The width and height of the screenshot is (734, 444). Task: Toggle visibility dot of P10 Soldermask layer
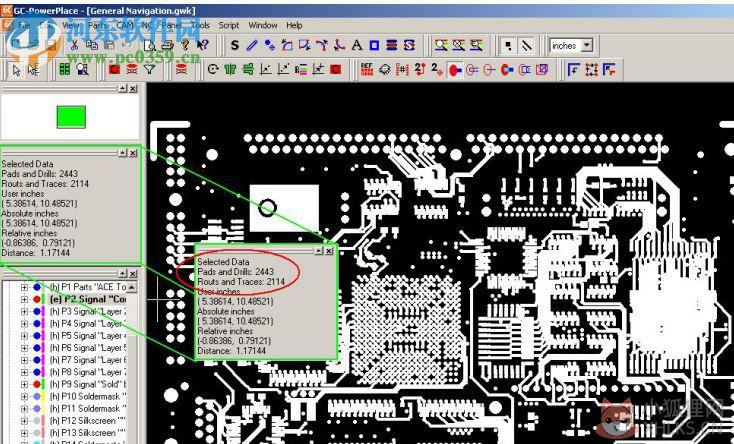[x=37, y=396]
